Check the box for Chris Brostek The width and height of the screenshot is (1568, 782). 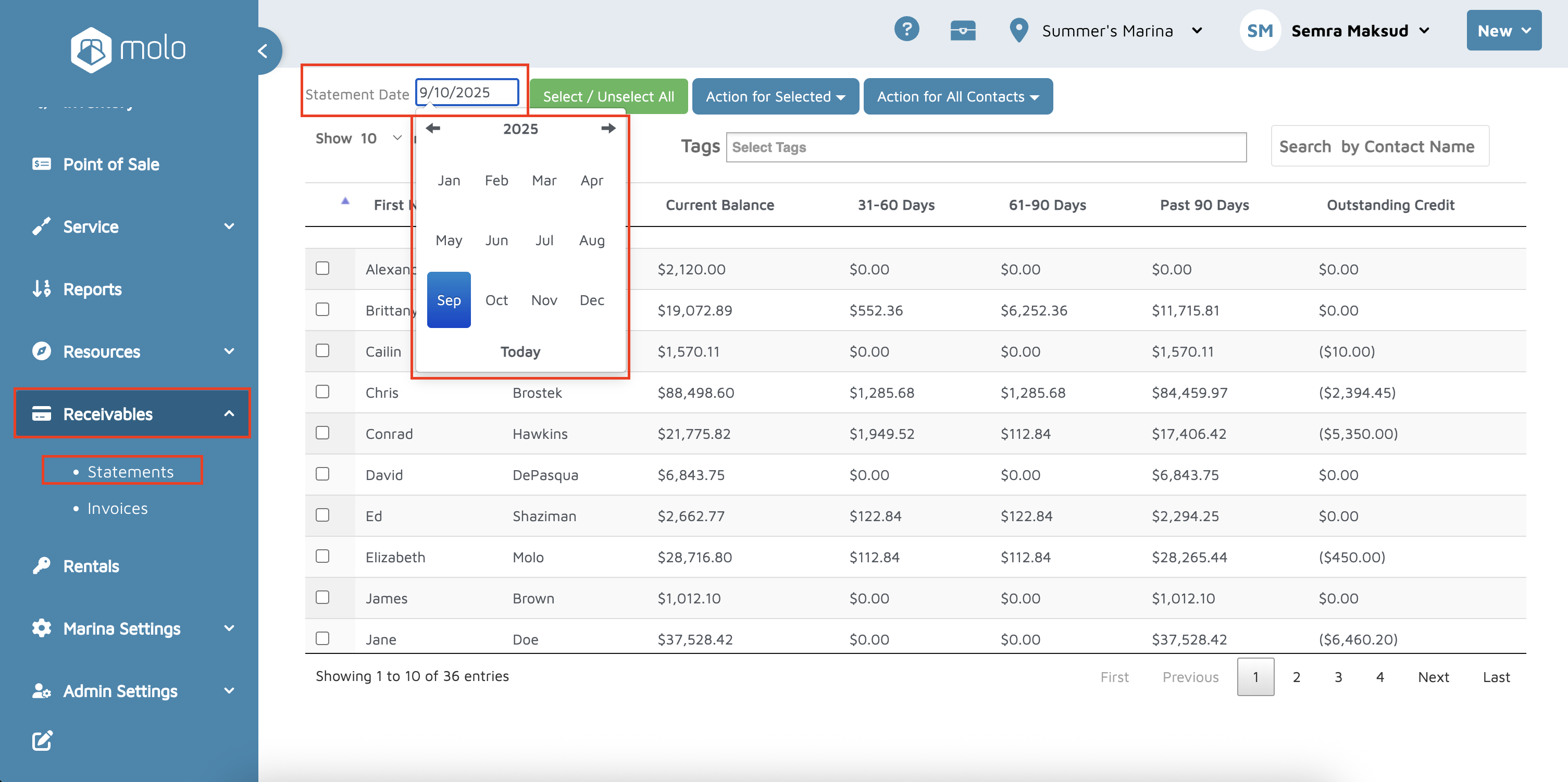pyautogui.click(x=322, y=392)
